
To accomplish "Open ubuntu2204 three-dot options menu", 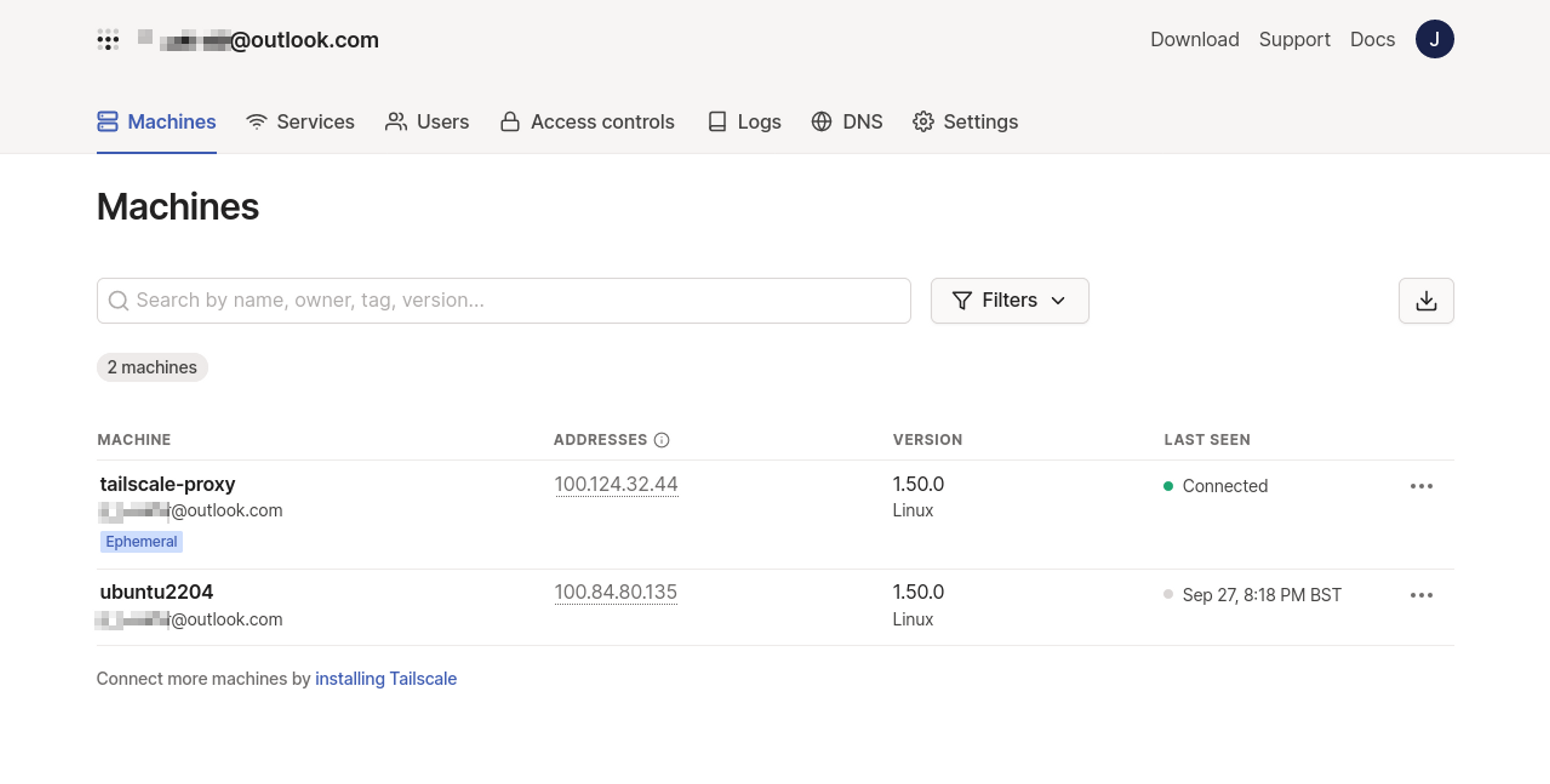I will click(x=1421, y=594).
